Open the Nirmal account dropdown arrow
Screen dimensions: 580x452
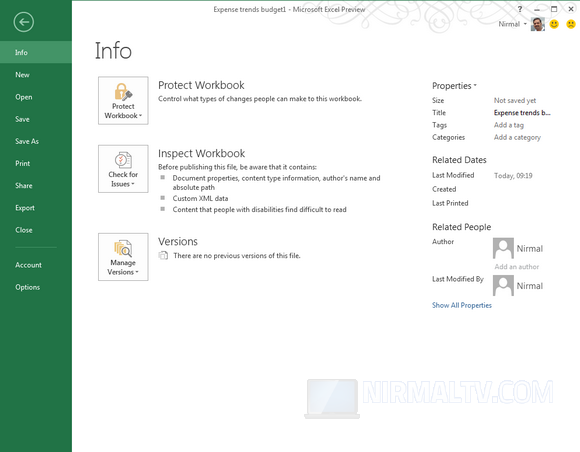(x=525, y=24)
